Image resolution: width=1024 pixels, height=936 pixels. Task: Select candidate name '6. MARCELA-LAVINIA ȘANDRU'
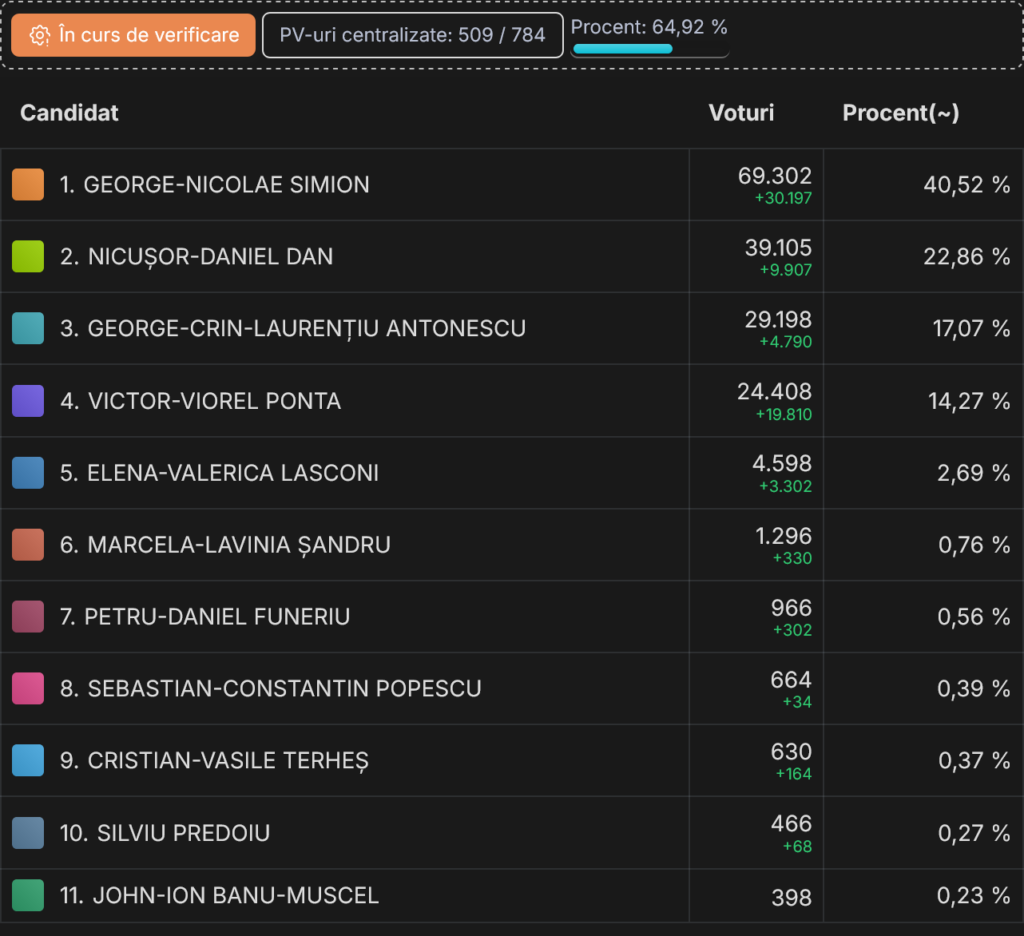[225, 545]
